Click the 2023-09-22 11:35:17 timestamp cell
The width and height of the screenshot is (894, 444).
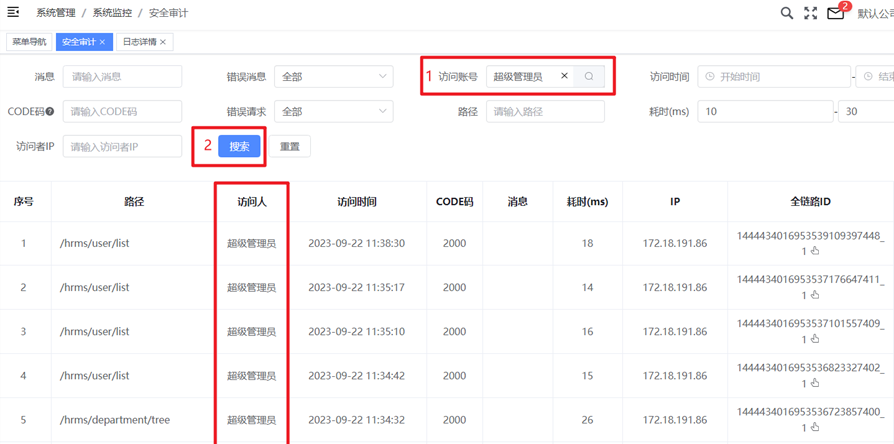point(357,287)
